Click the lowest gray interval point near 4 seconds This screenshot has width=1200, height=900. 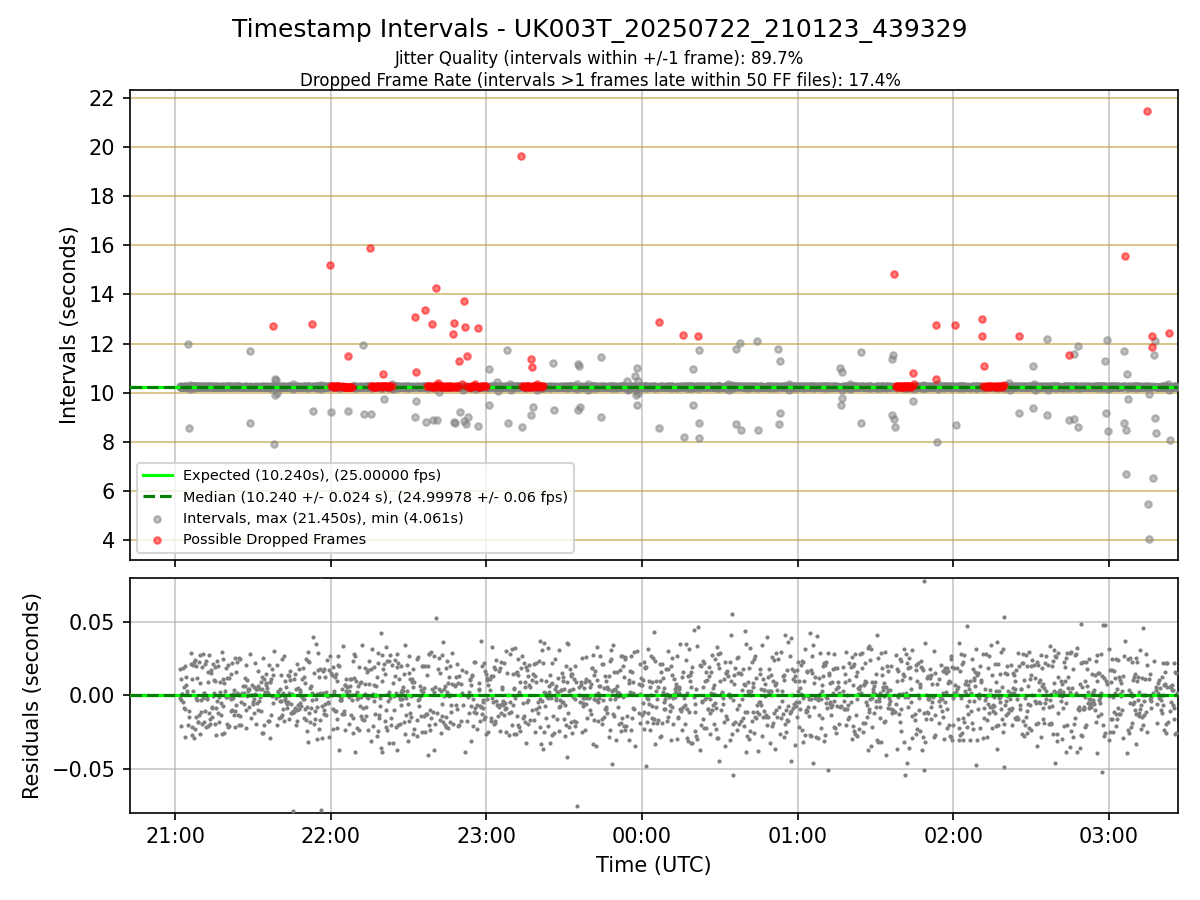[1149, 539]
